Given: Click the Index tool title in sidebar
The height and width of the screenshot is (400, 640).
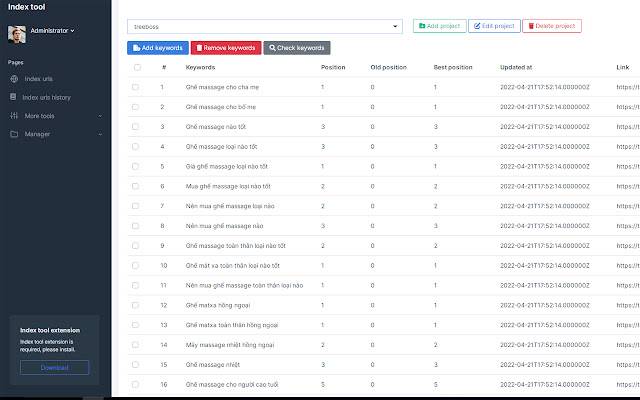Looking at the screenshot, I should [x=27, y=7].
